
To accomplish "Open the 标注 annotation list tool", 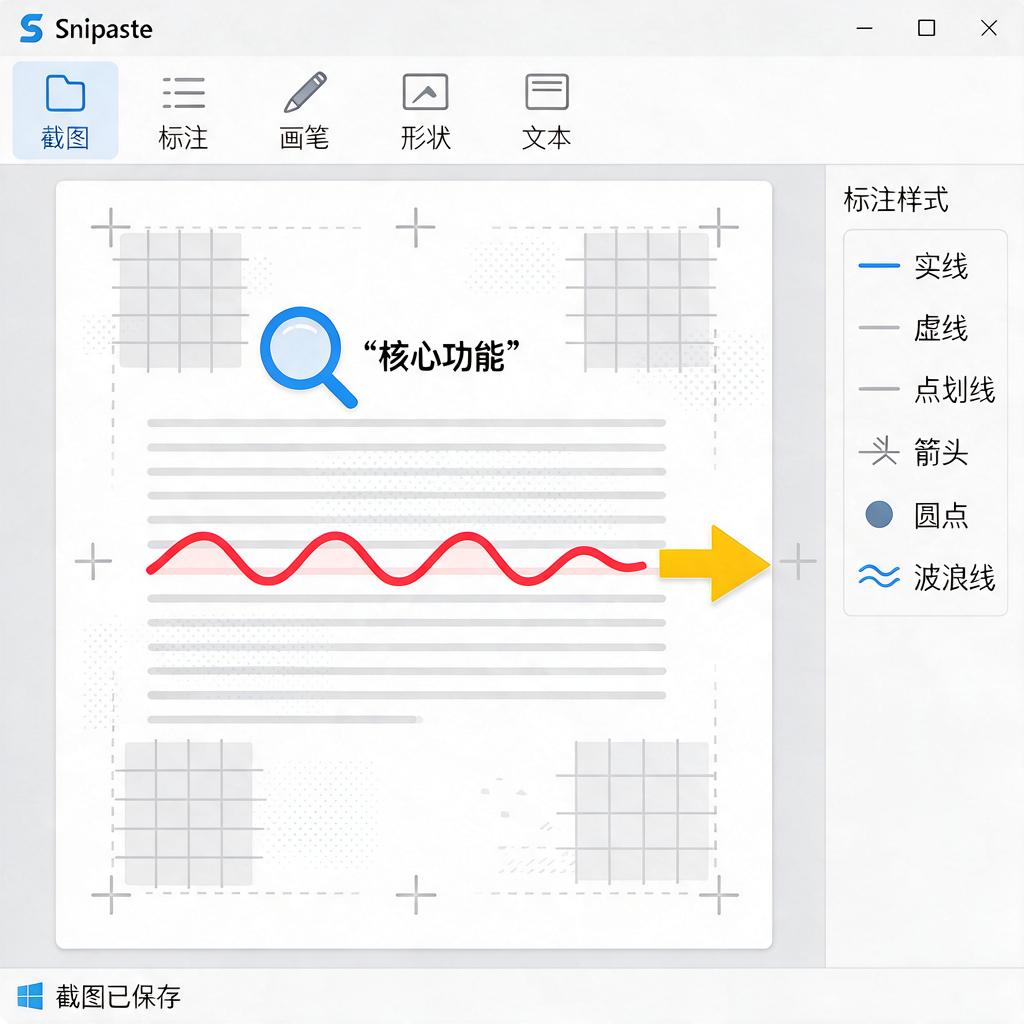I will [x=184, y=111].
